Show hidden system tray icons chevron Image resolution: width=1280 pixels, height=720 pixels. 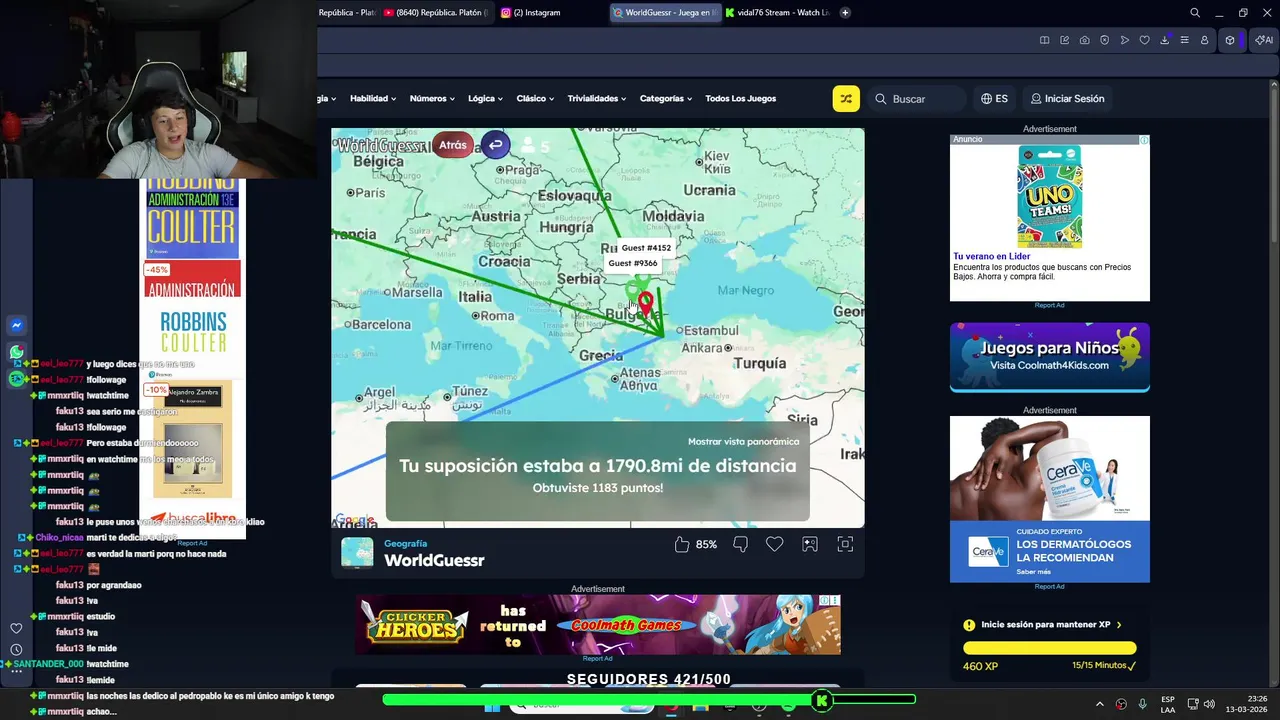pos(1098,704)
